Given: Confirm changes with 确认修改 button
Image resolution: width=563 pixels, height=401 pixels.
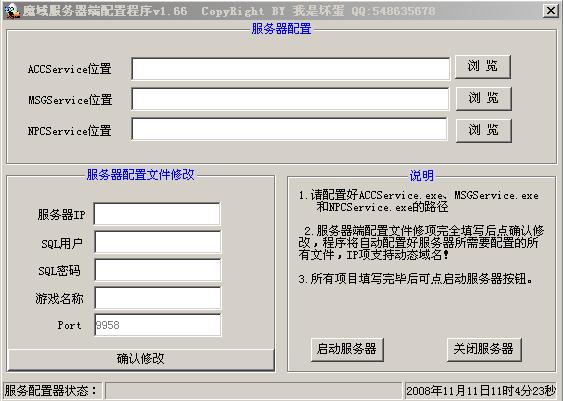Looking at the screenshot, I should pyautogui.click(x=141, y=359).
